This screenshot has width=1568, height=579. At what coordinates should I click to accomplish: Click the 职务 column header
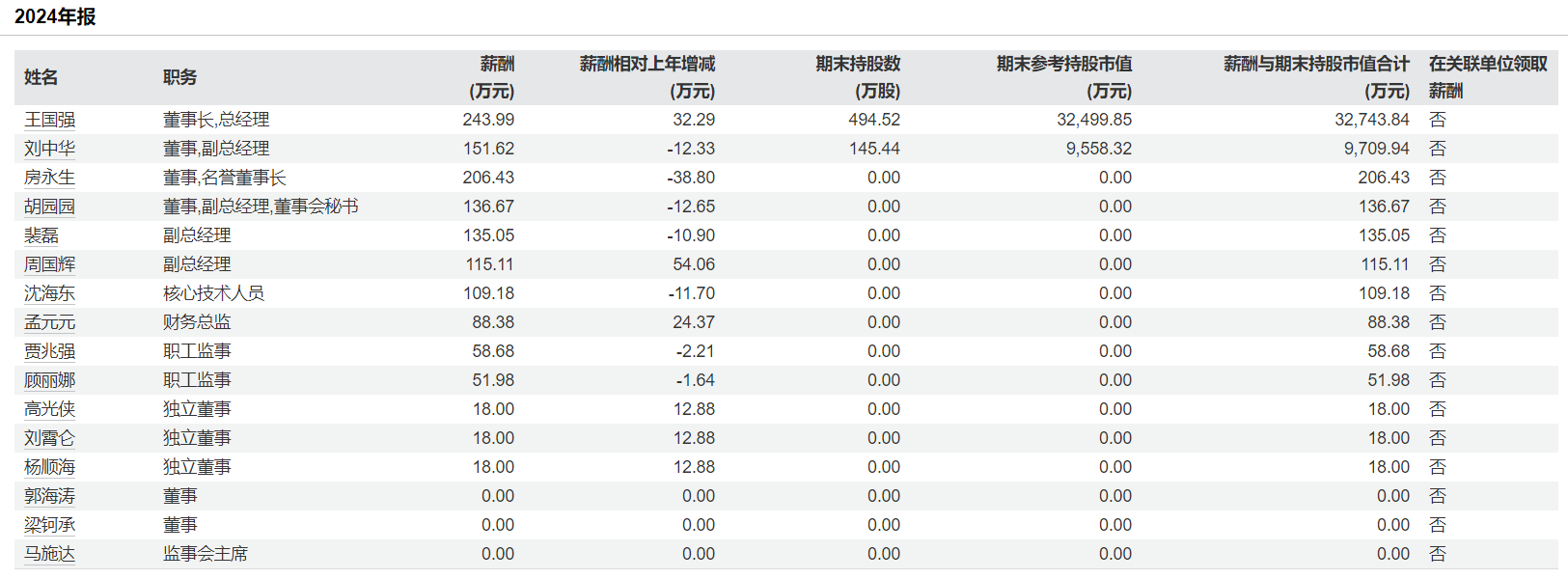tap(179, 77)
